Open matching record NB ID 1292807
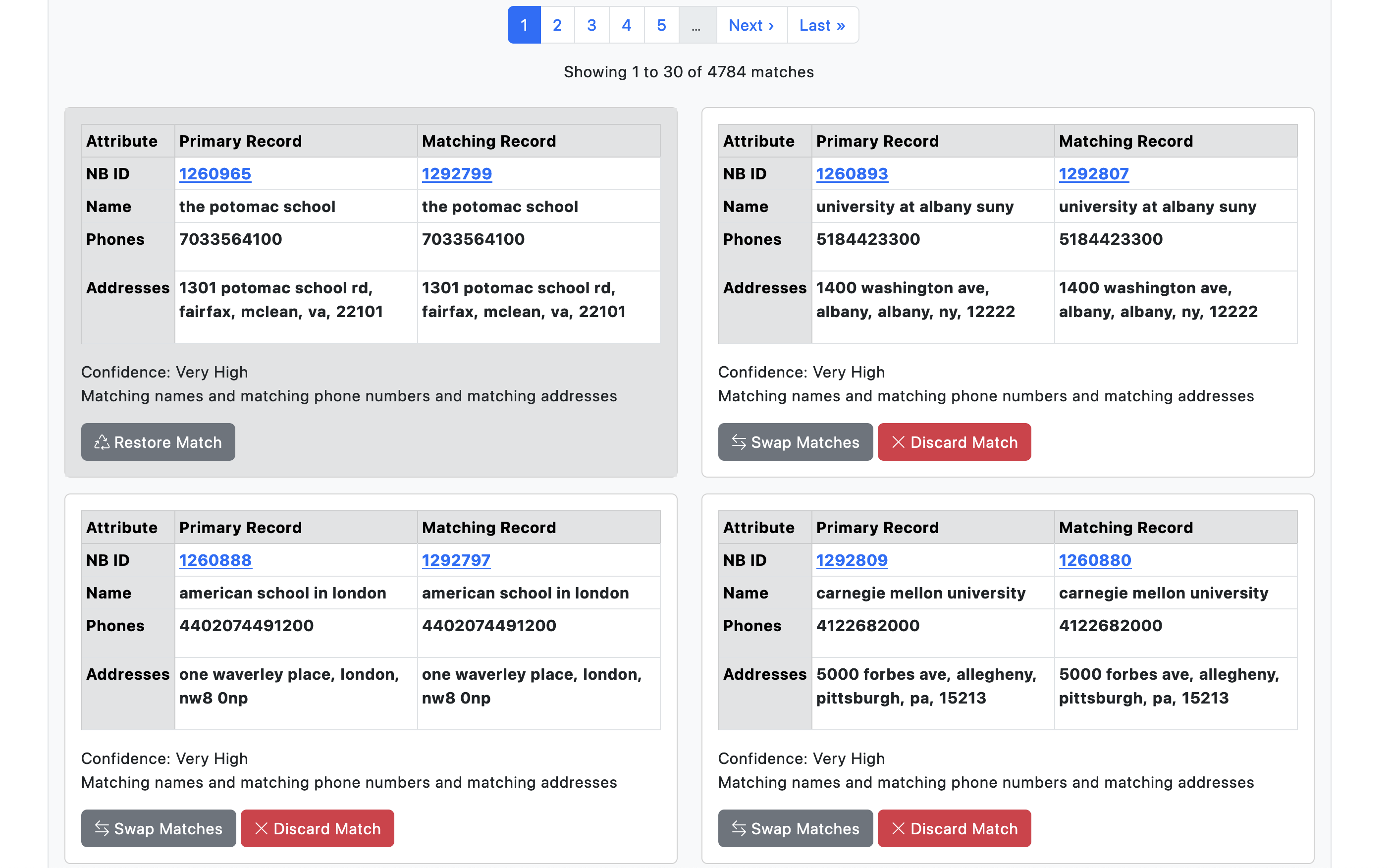 coord(1093,173)
